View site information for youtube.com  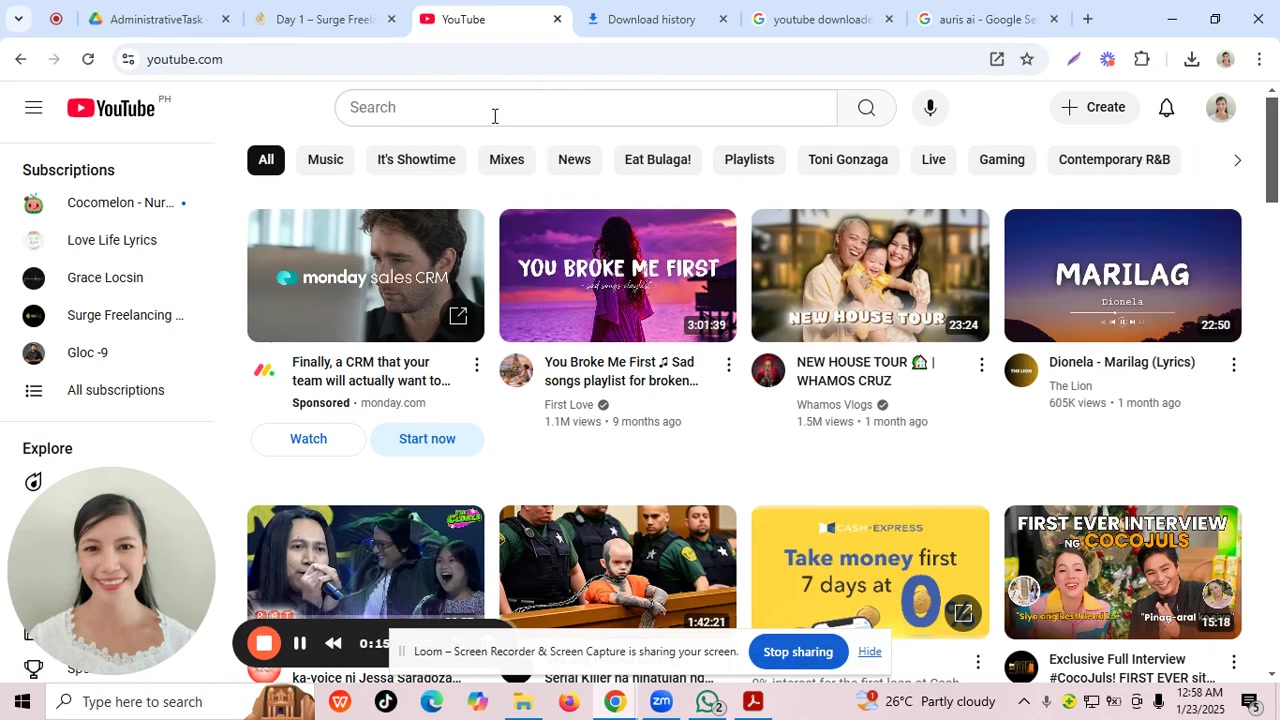[x=128, y=59]
